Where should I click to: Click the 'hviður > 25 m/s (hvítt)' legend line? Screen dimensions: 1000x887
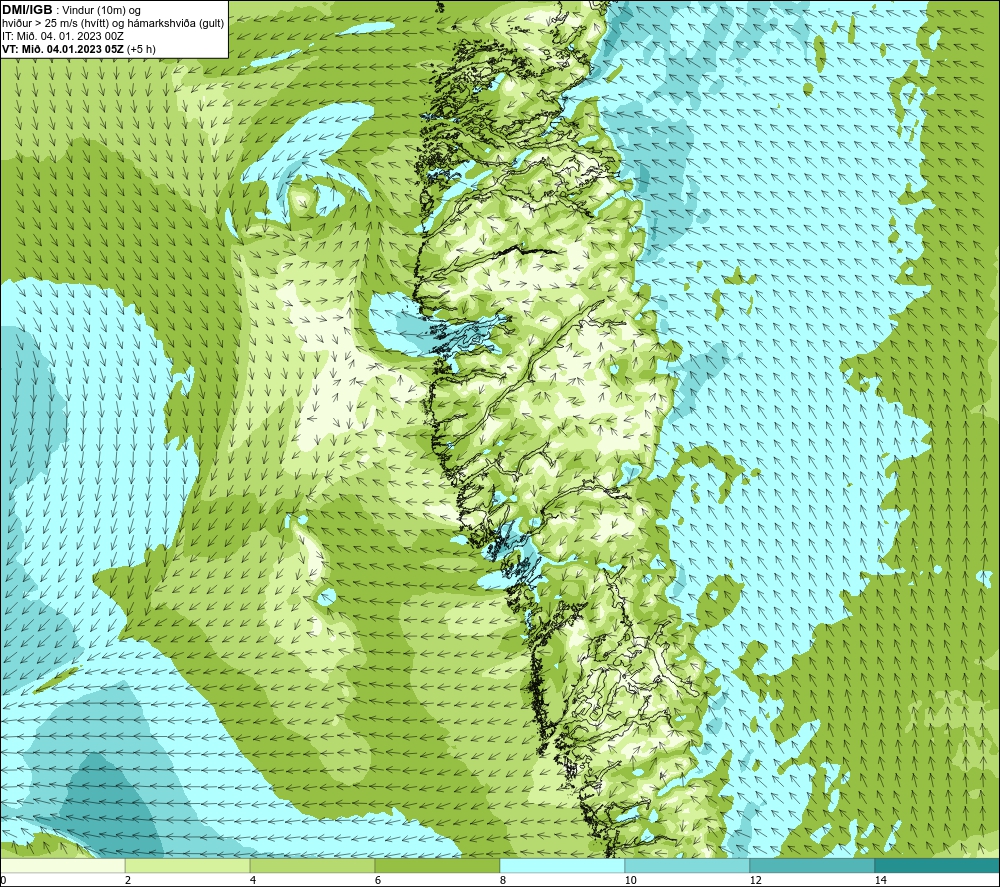(114, 24)
